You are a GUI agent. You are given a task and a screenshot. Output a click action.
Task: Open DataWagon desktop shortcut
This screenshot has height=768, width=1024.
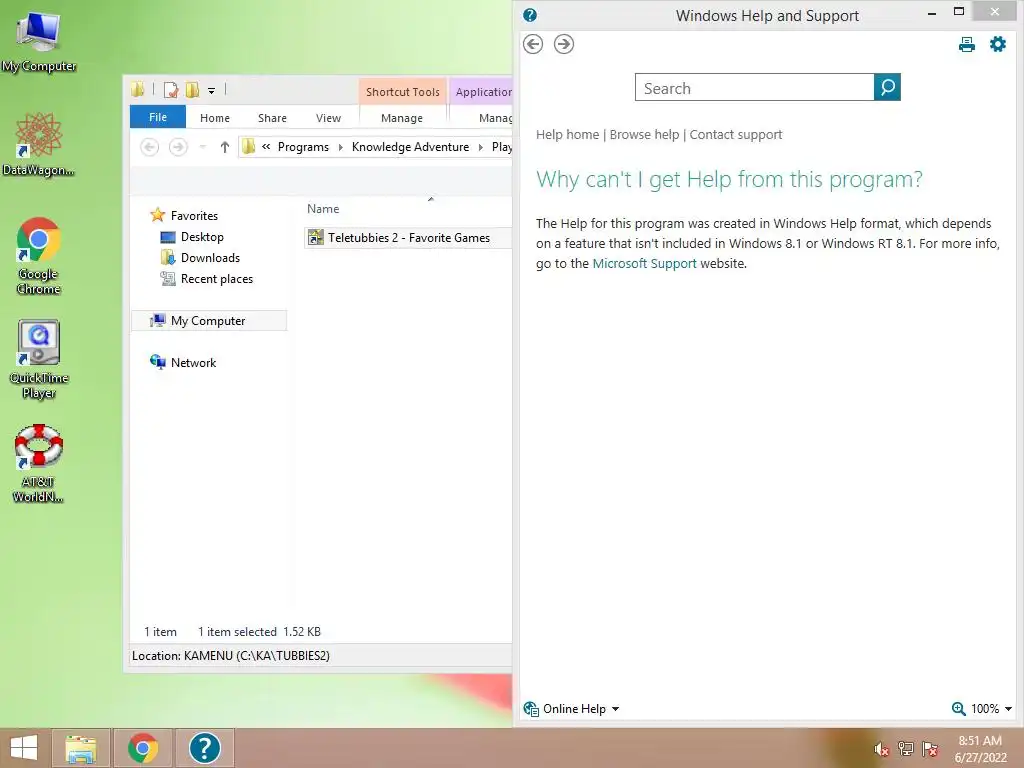[39, 144]
